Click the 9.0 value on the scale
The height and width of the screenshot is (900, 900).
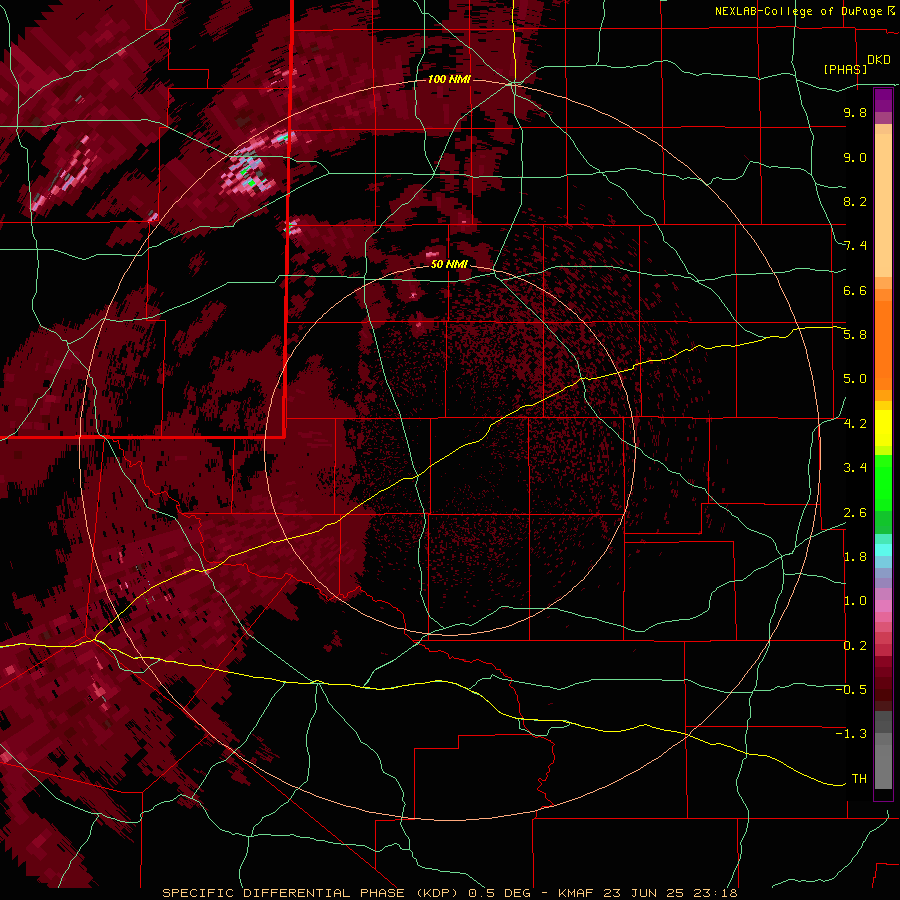[855, 157]
